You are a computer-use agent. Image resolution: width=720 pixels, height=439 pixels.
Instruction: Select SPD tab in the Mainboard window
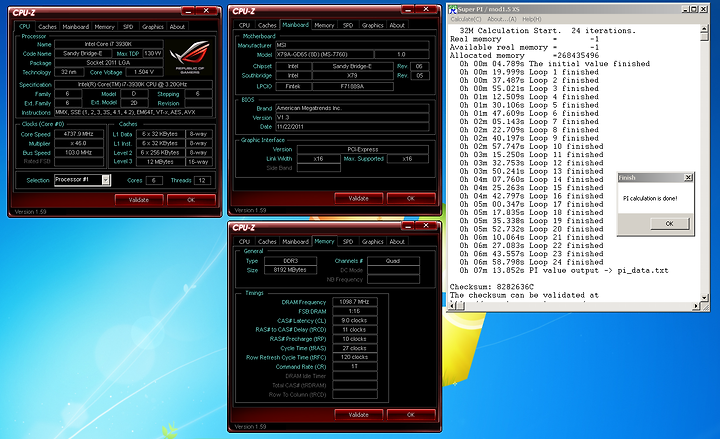[x=348, y=25]
